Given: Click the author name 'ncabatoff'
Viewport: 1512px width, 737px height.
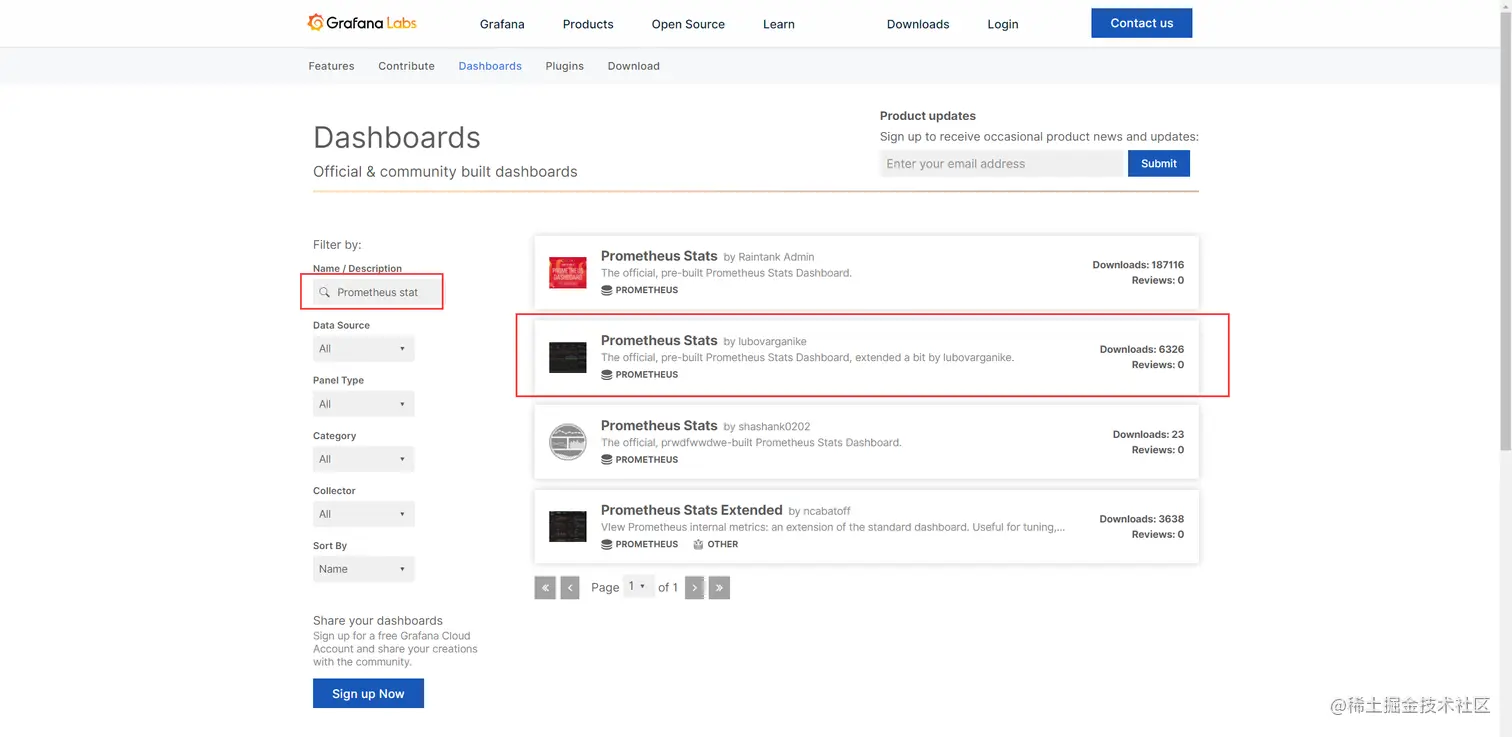Looking at the screenshot, I should 827,511.
